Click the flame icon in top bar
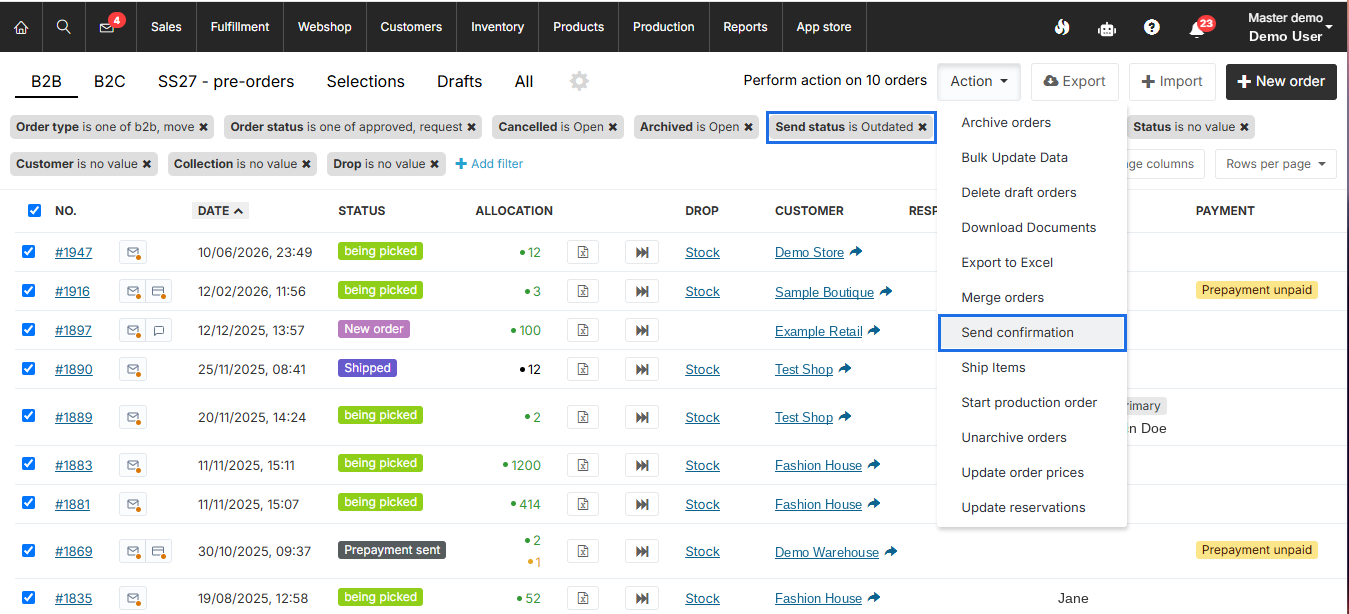 tap(1062, 28)
